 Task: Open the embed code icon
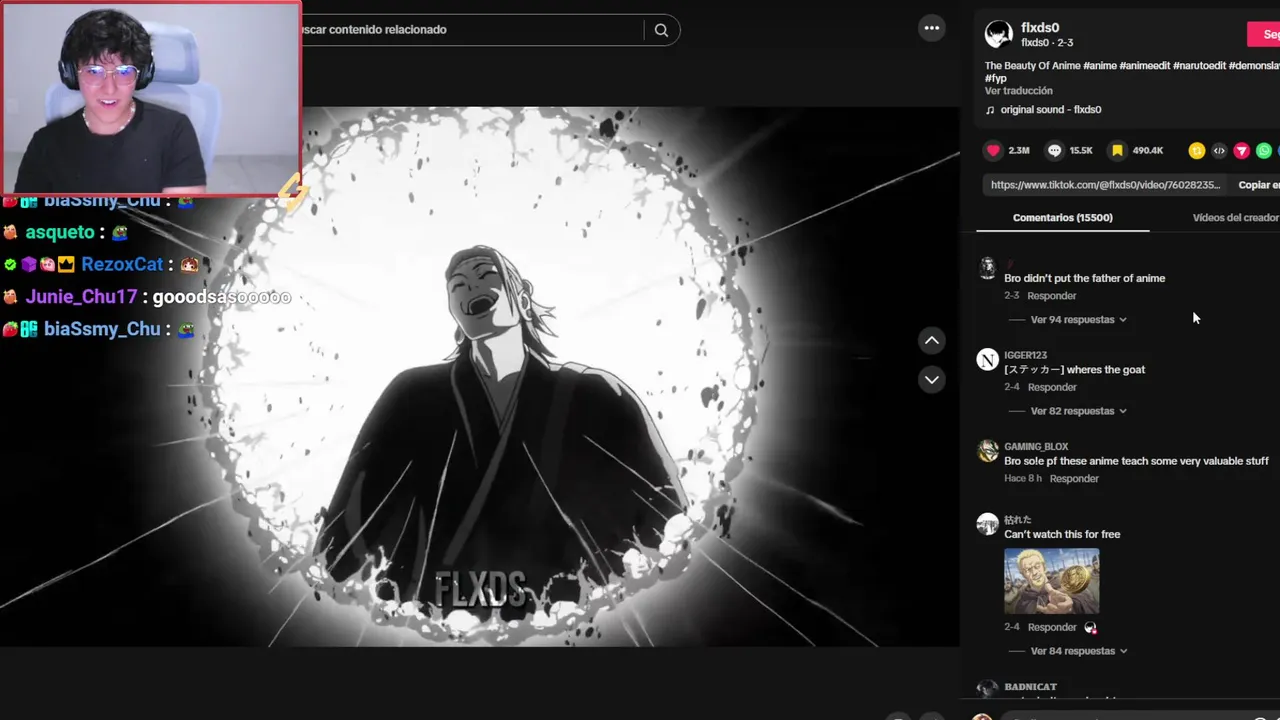click(1219, 151)
